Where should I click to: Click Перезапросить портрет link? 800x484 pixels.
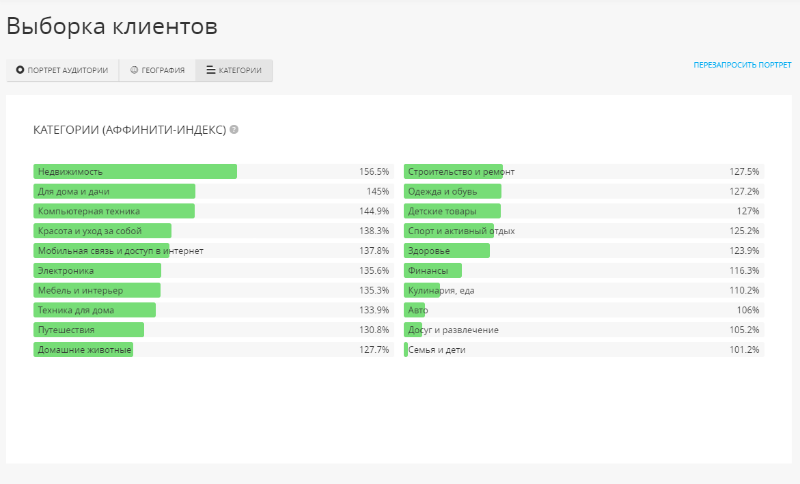click(x=742, y=65)
